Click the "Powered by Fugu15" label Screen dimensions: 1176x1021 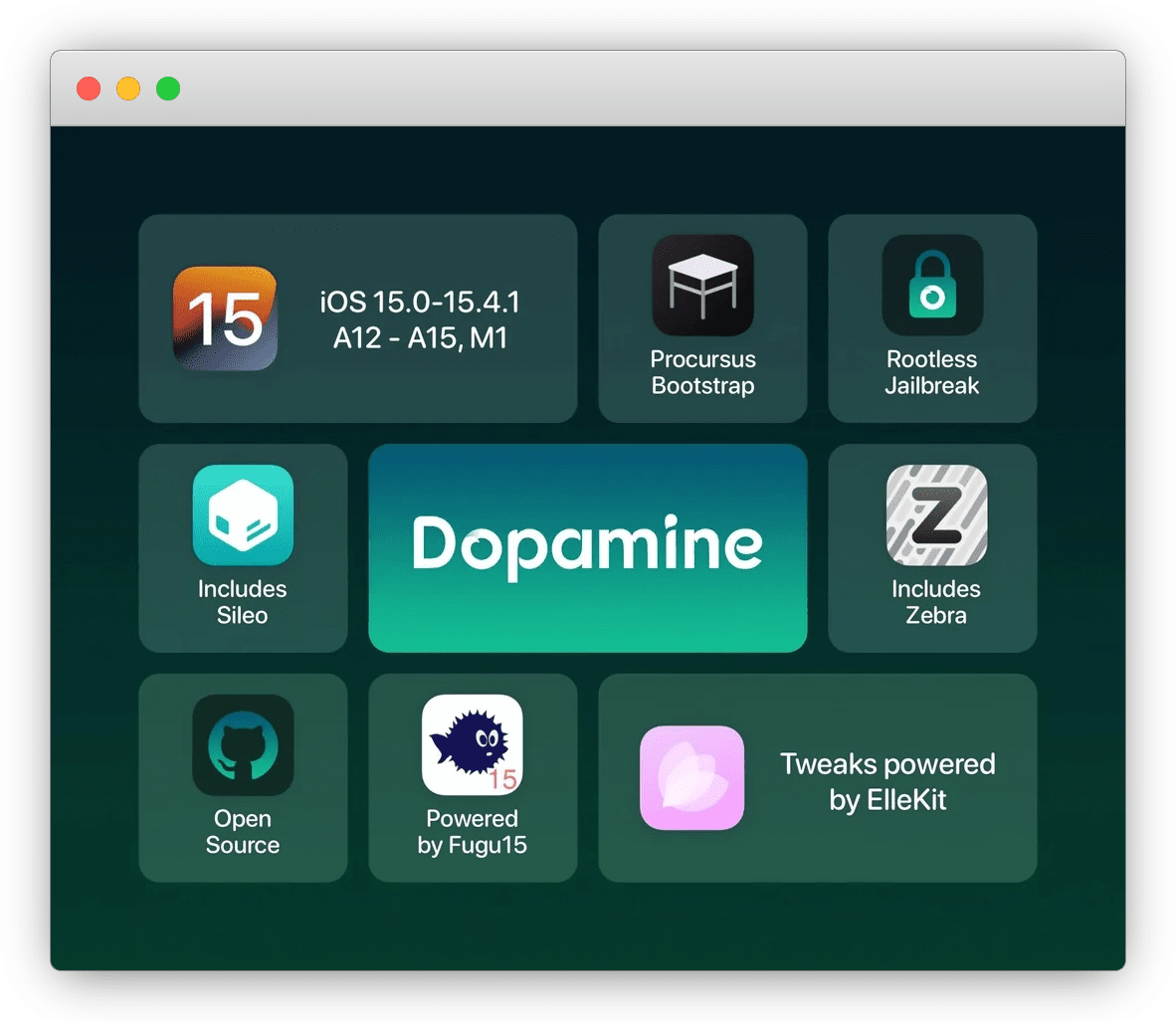[473, 832]
